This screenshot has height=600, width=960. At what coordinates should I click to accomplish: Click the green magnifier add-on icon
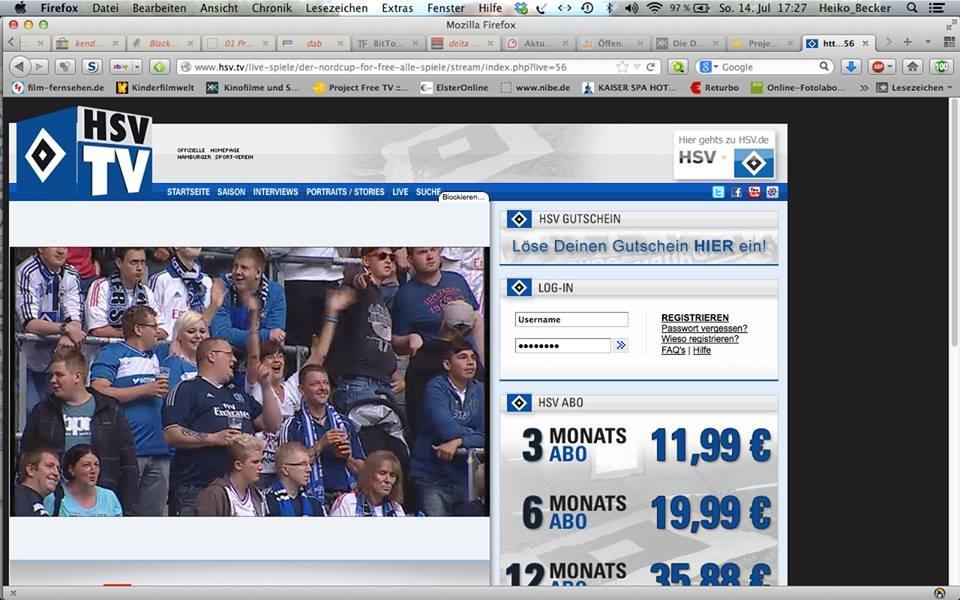coord(677,67)
